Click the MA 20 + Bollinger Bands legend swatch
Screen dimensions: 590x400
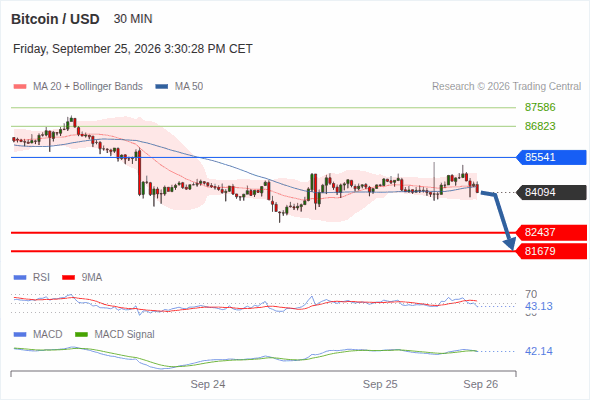[x=20, y=87]
